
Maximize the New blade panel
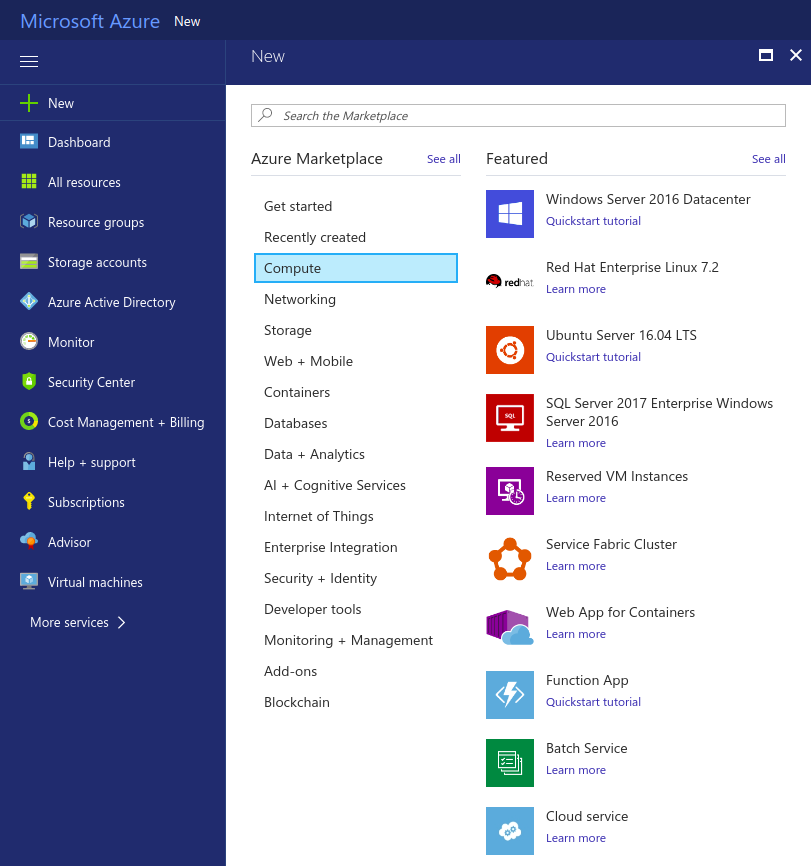tap(766, 56)
